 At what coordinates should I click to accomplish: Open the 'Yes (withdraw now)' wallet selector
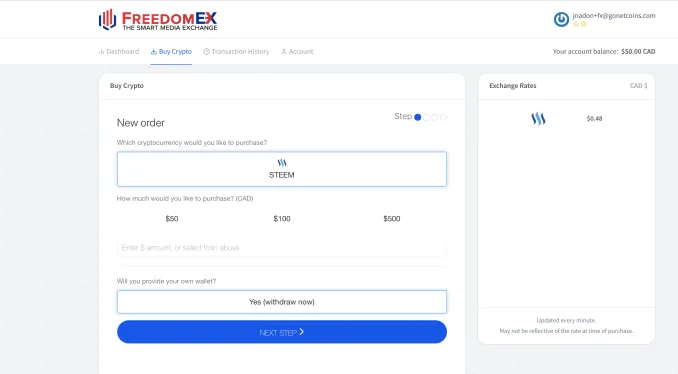tap(282, 302)
